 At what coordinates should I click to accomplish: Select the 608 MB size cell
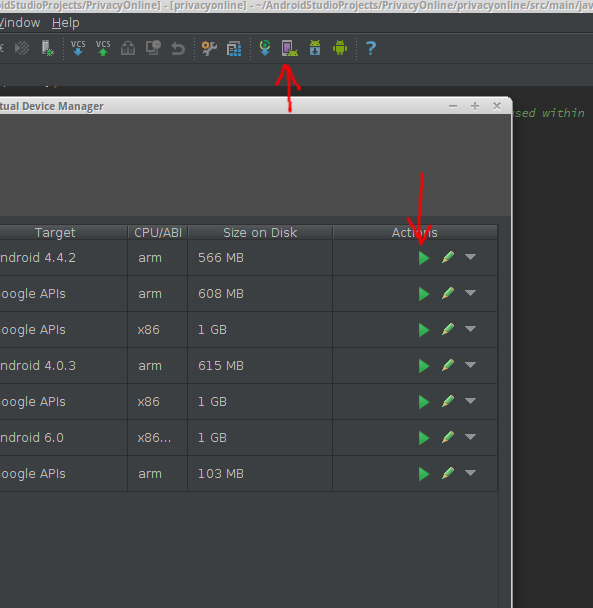pyautogui.click(x=260, y=294)
